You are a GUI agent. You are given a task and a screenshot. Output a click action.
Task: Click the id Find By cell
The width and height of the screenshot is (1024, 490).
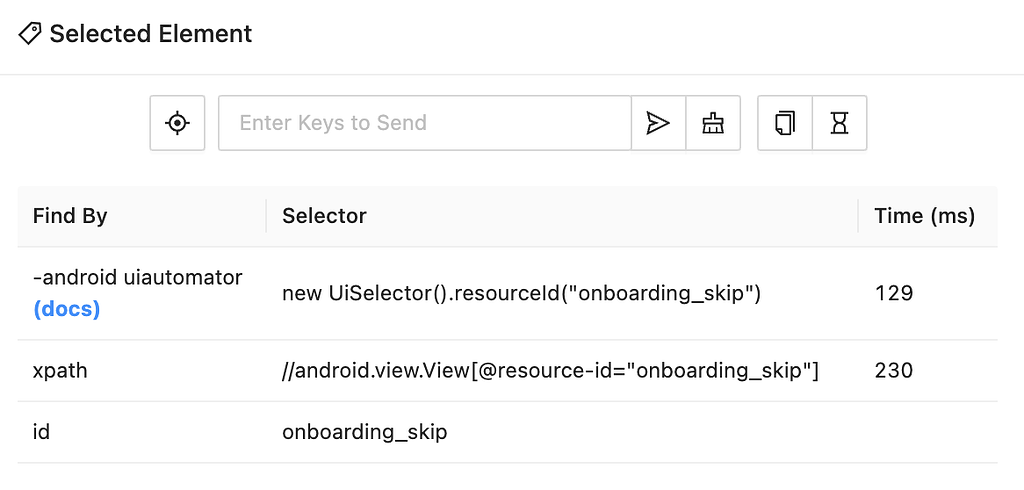click(41, 432)
